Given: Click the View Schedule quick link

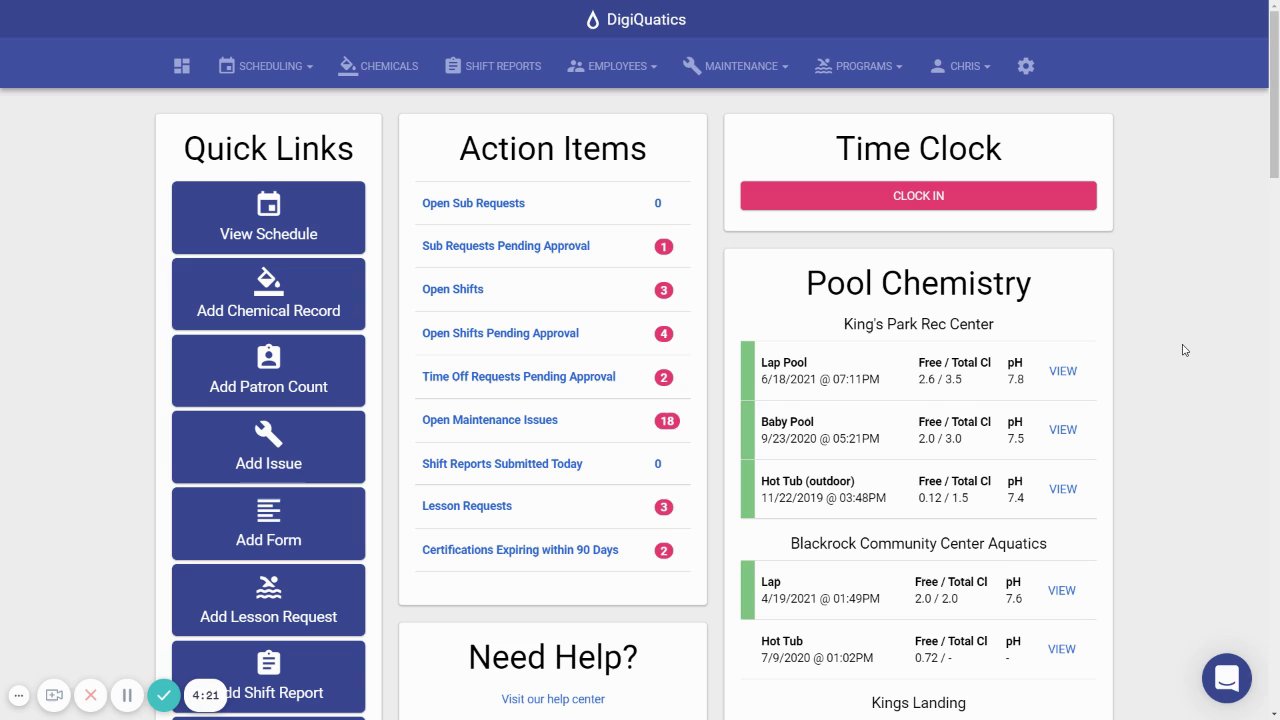Looking at the screenshot, I should point(268,217).
